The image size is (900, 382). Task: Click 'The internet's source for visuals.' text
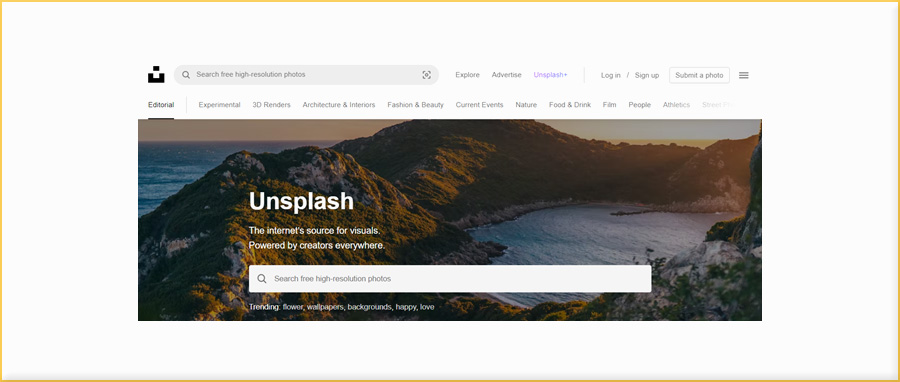click(x=315, y=231)
